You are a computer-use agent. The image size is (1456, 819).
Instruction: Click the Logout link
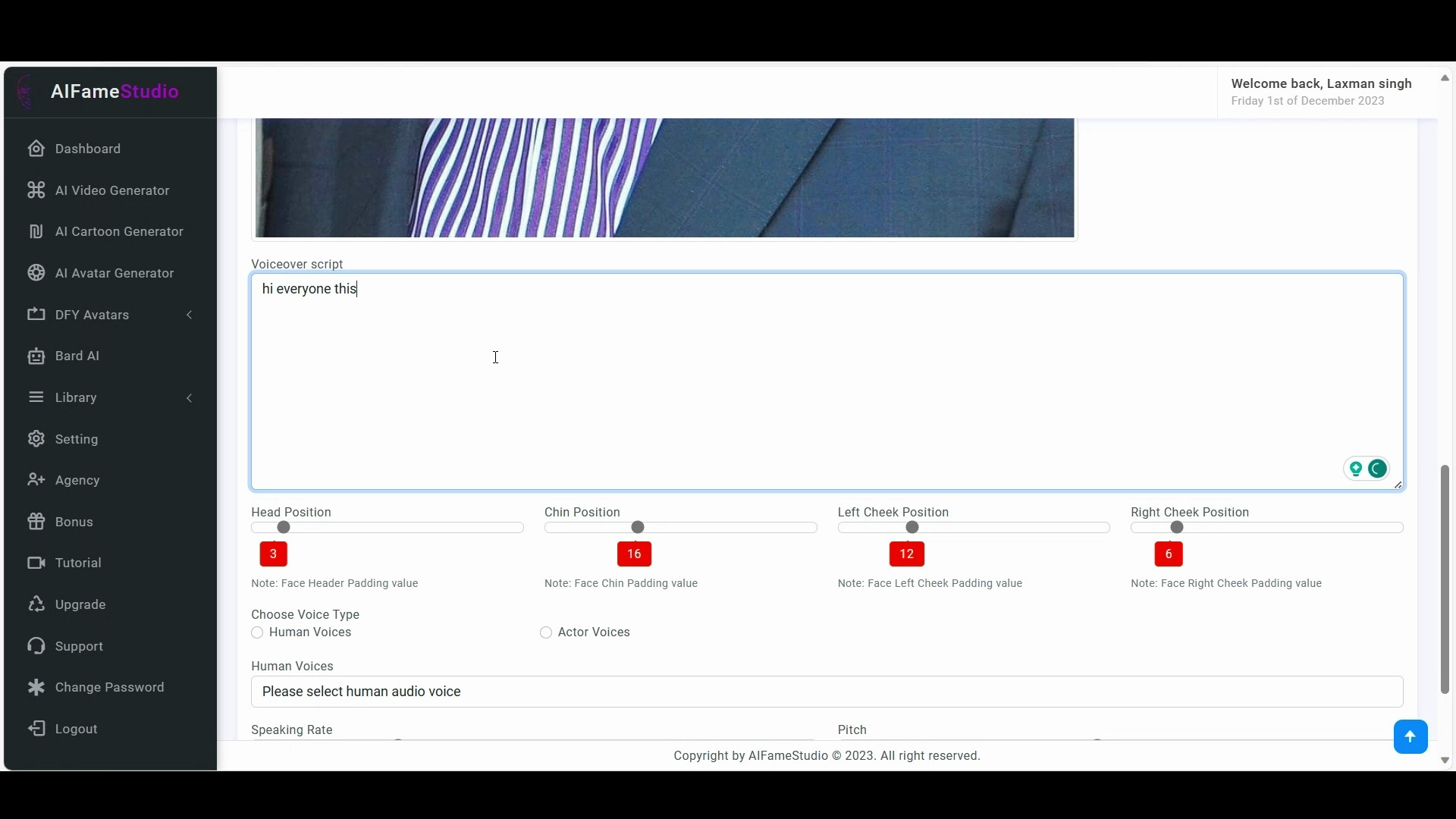76,729
